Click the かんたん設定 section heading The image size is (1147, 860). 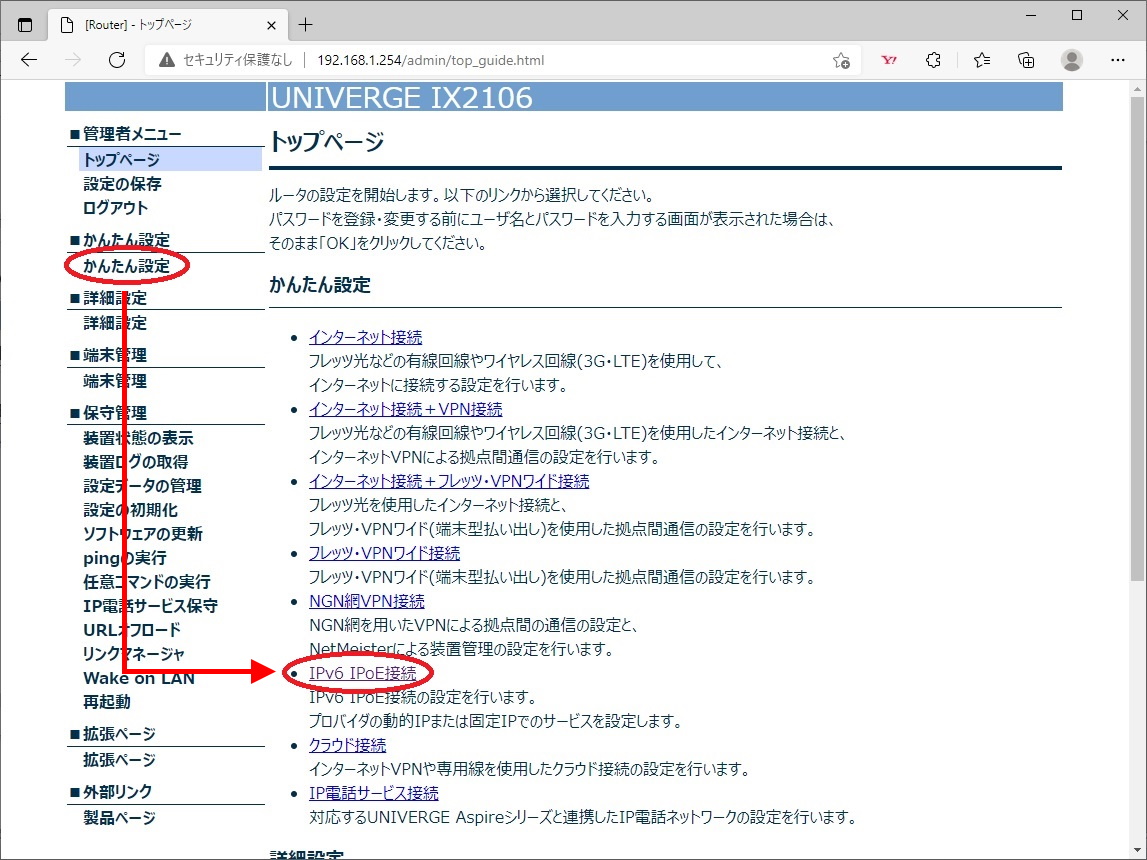point(320,284)
